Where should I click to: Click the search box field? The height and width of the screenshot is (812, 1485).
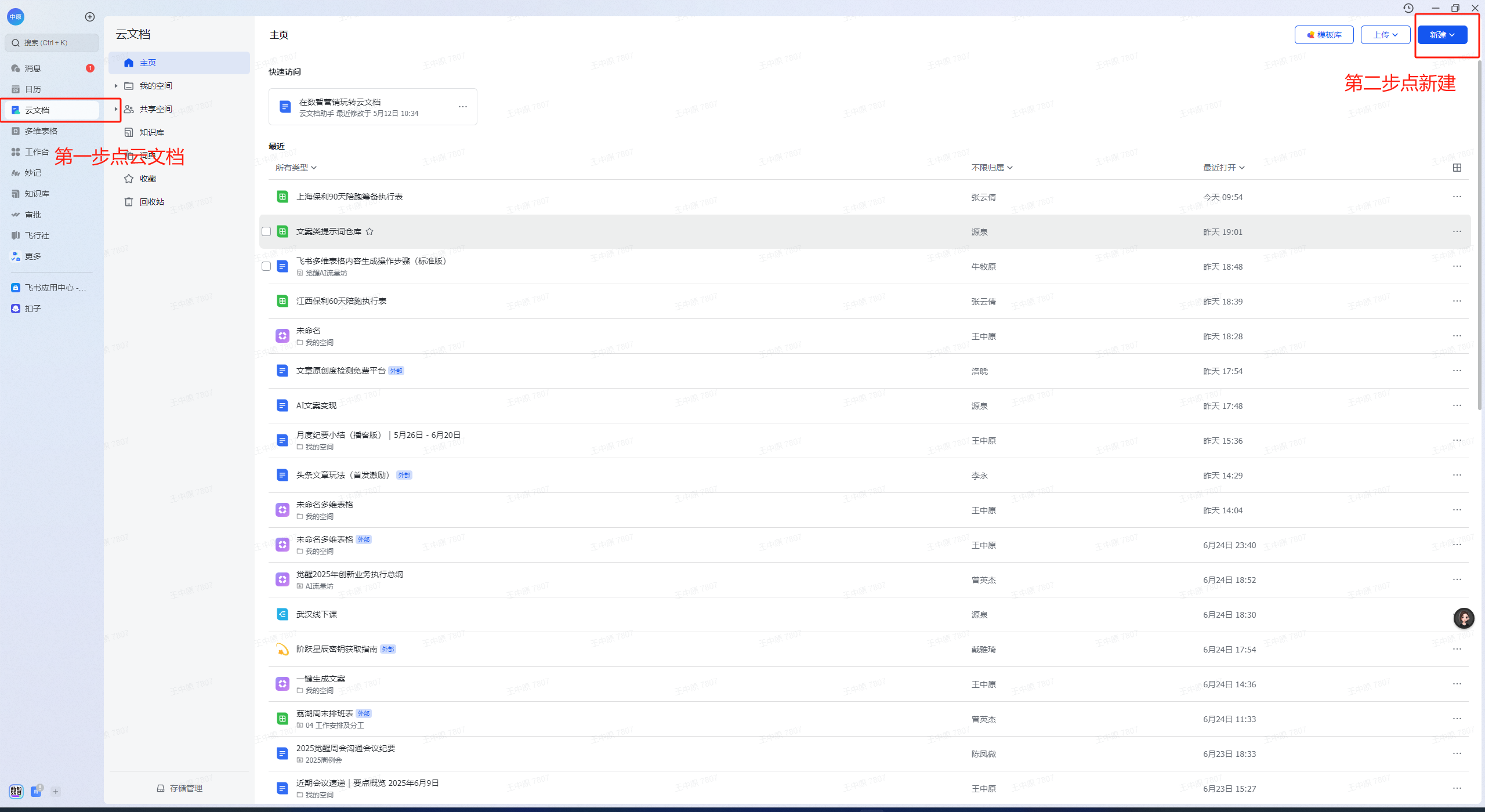(52, 43)
